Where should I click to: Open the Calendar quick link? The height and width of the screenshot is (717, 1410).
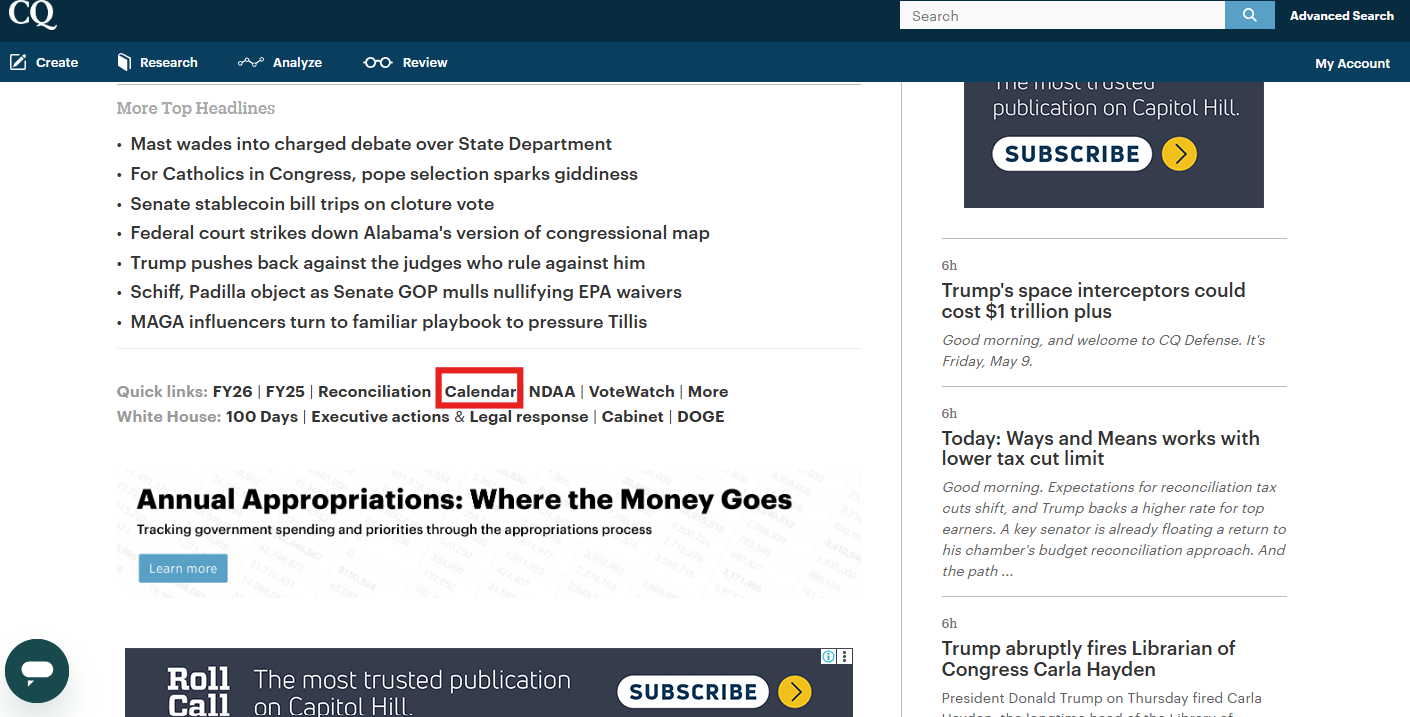click(x=480, y=392)
